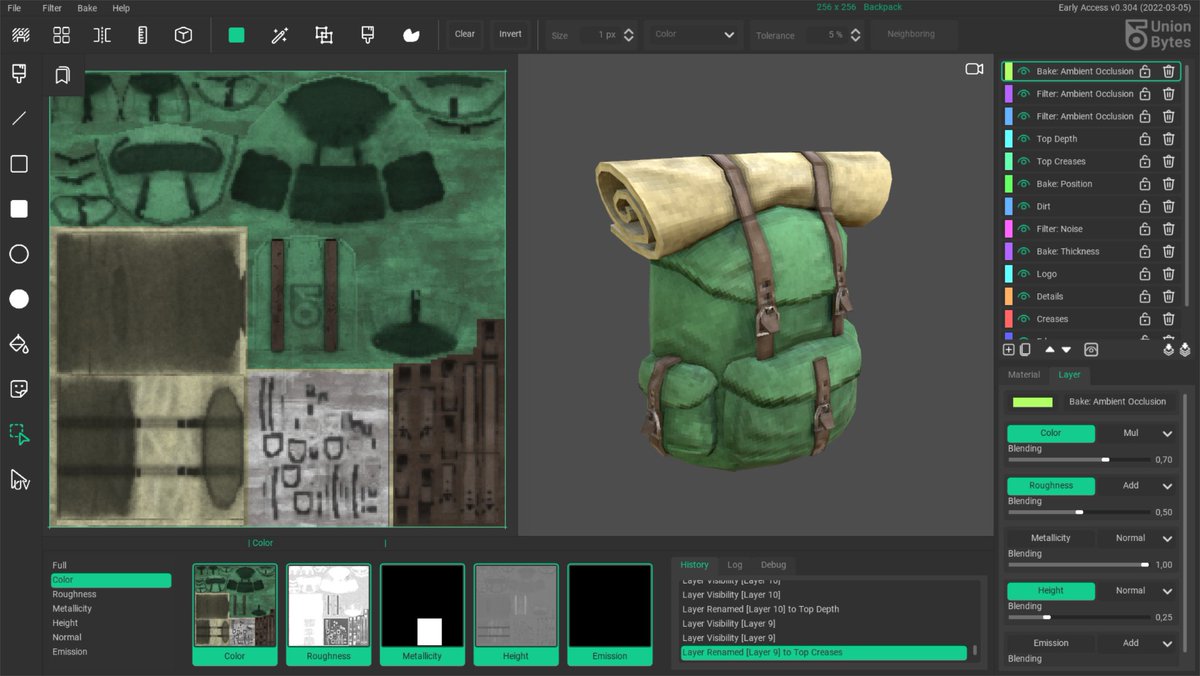Switch to the Material tab
1200x676 pixels.
tap(1023, 375)
